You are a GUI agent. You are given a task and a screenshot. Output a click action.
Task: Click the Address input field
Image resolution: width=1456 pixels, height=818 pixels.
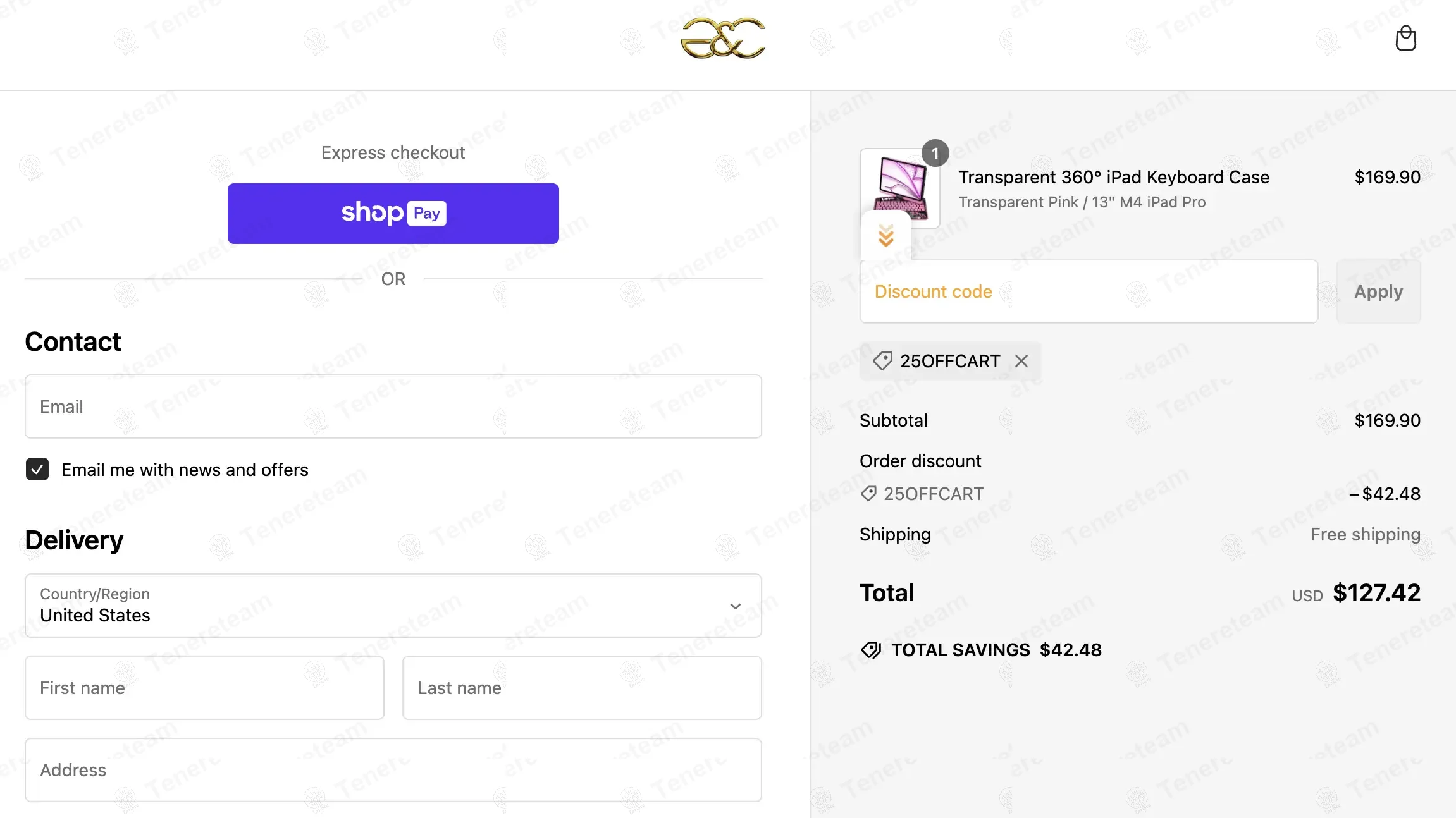[393, 770]
